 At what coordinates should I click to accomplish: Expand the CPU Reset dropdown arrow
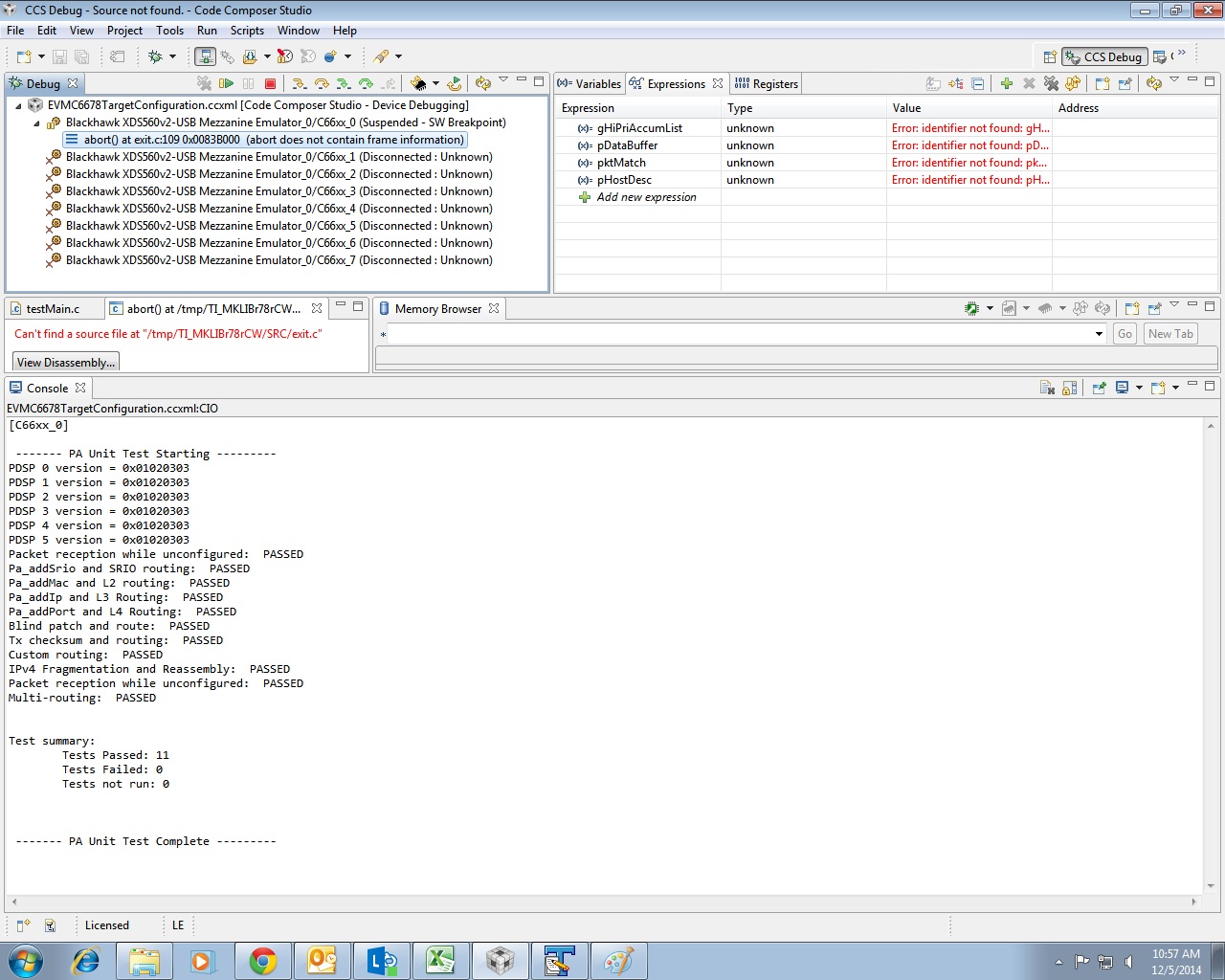pos(435,83)
